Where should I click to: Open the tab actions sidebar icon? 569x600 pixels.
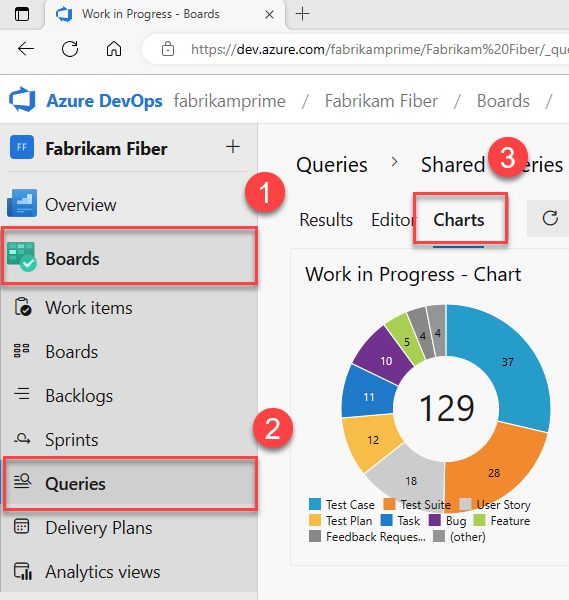(x=22, y=14)
